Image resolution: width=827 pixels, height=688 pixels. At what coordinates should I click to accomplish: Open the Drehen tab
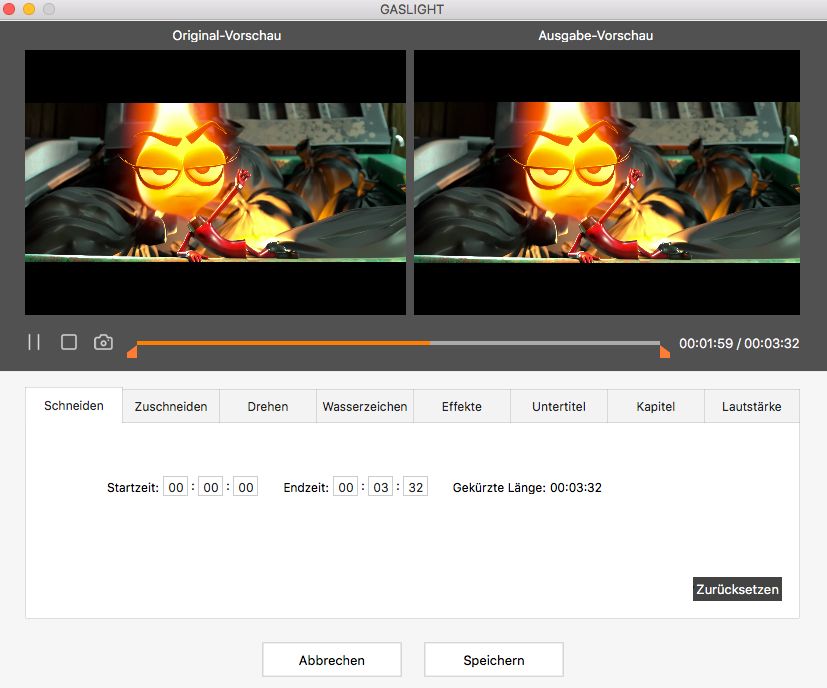click(268, 406)
